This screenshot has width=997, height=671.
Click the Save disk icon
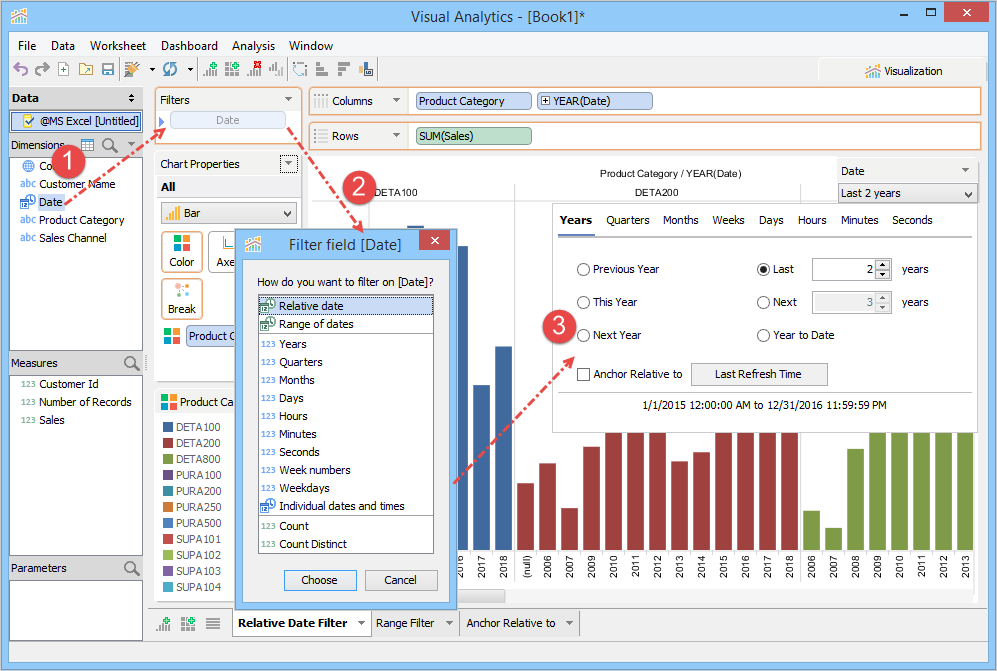point(108,69)
